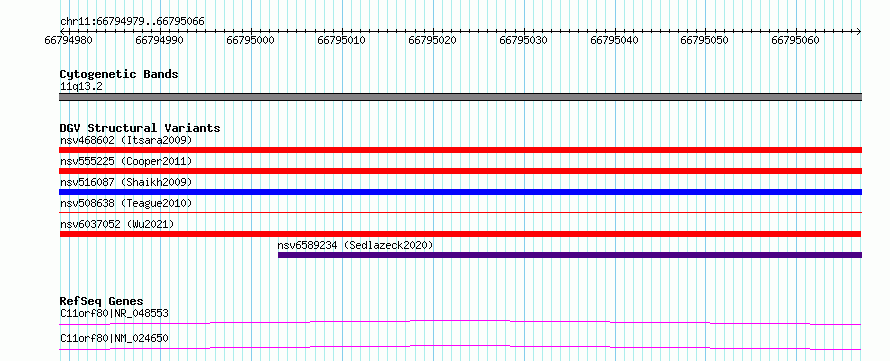Image resolution: width=890 pixels, height=361 pixels.
Task: Open gene label C11orf80|NM_024650
Action: 114,339
